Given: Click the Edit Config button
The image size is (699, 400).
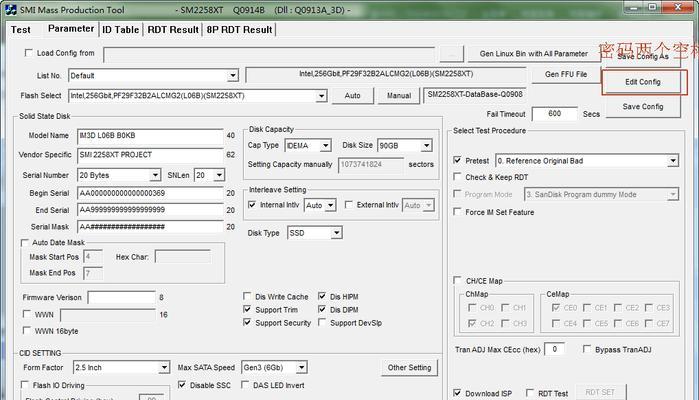Looking at the screenshot, I should pos(642,82).
